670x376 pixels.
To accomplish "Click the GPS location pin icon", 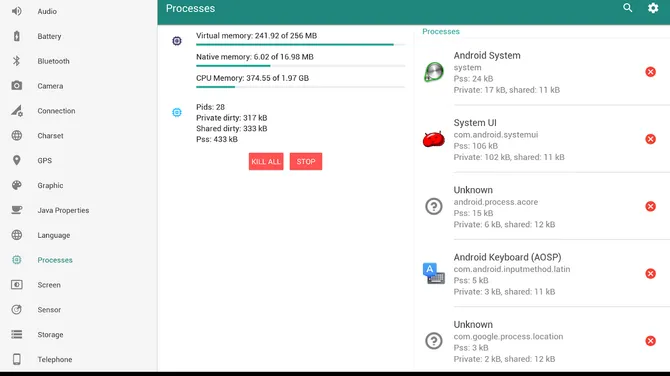I will [x=17, y=160].
